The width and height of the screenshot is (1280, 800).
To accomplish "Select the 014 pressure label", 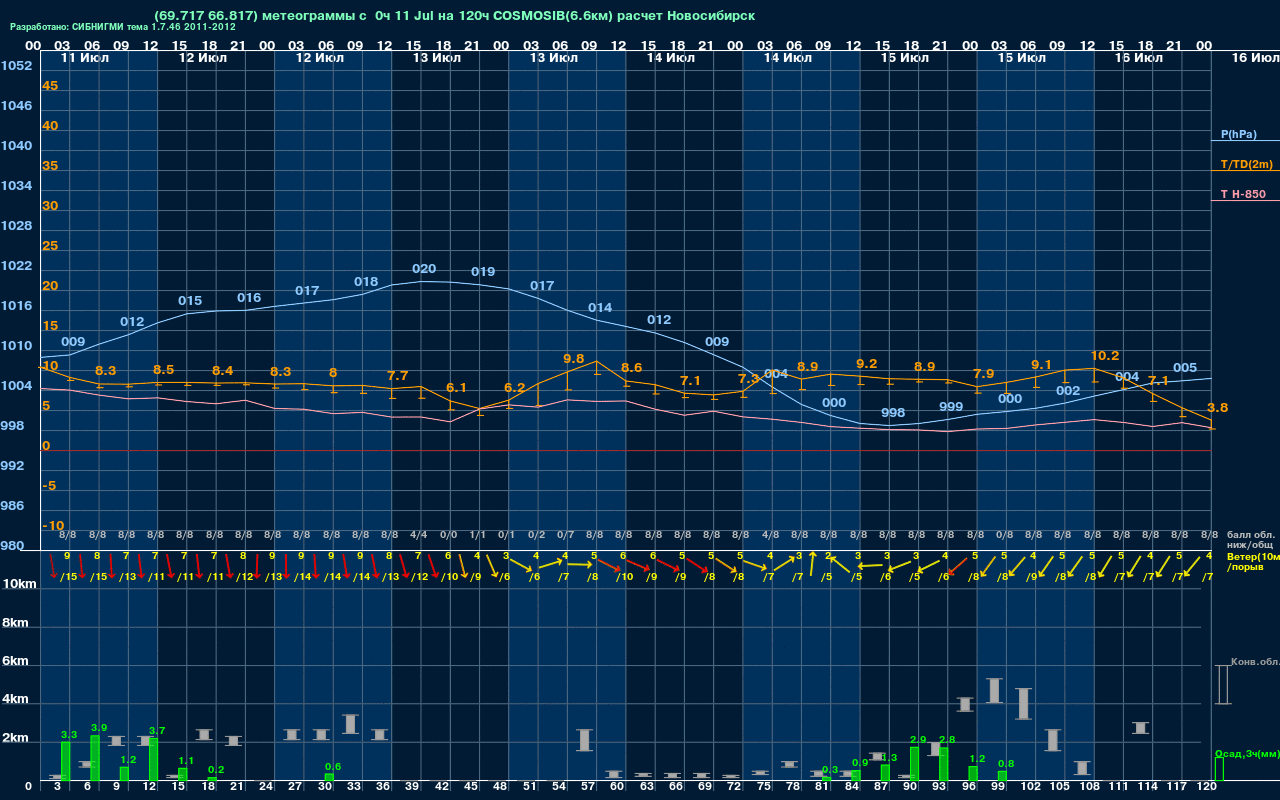I will point(600,308).
